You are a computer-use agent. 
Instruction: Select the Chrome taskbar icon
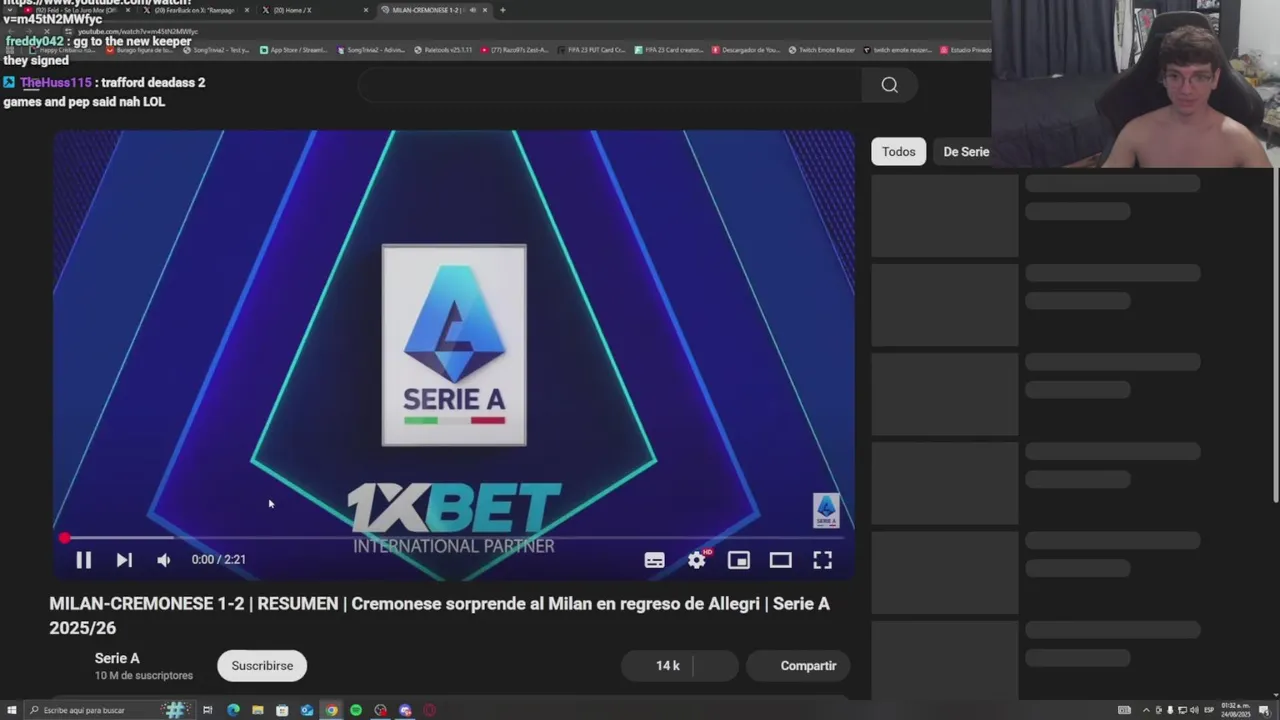pyautogui.click(x=331, y=710)
